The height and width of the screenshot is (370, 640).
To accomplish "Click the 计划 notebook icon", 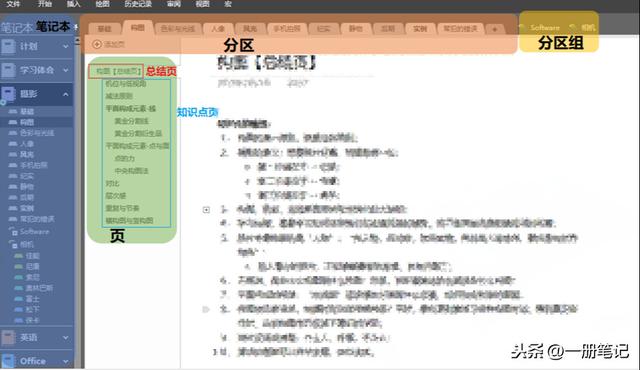I will (8, 47).
